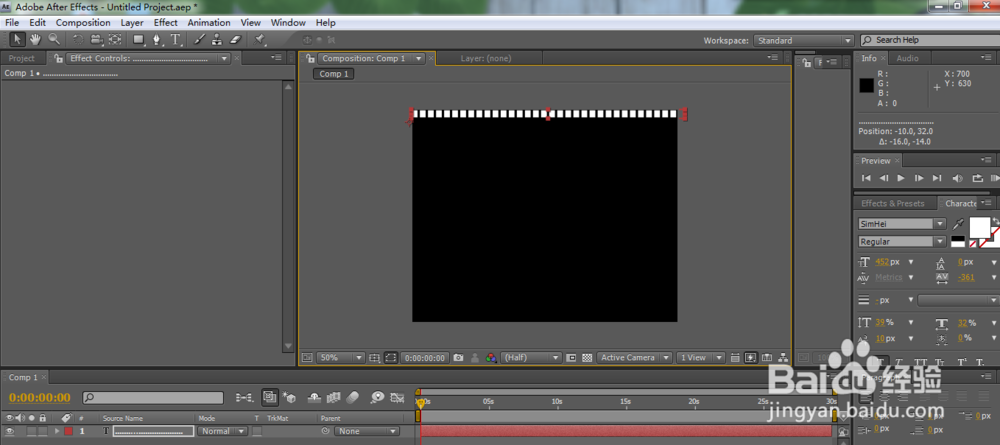Select the Zoom magnifier tool

click(x=54, y=40)
